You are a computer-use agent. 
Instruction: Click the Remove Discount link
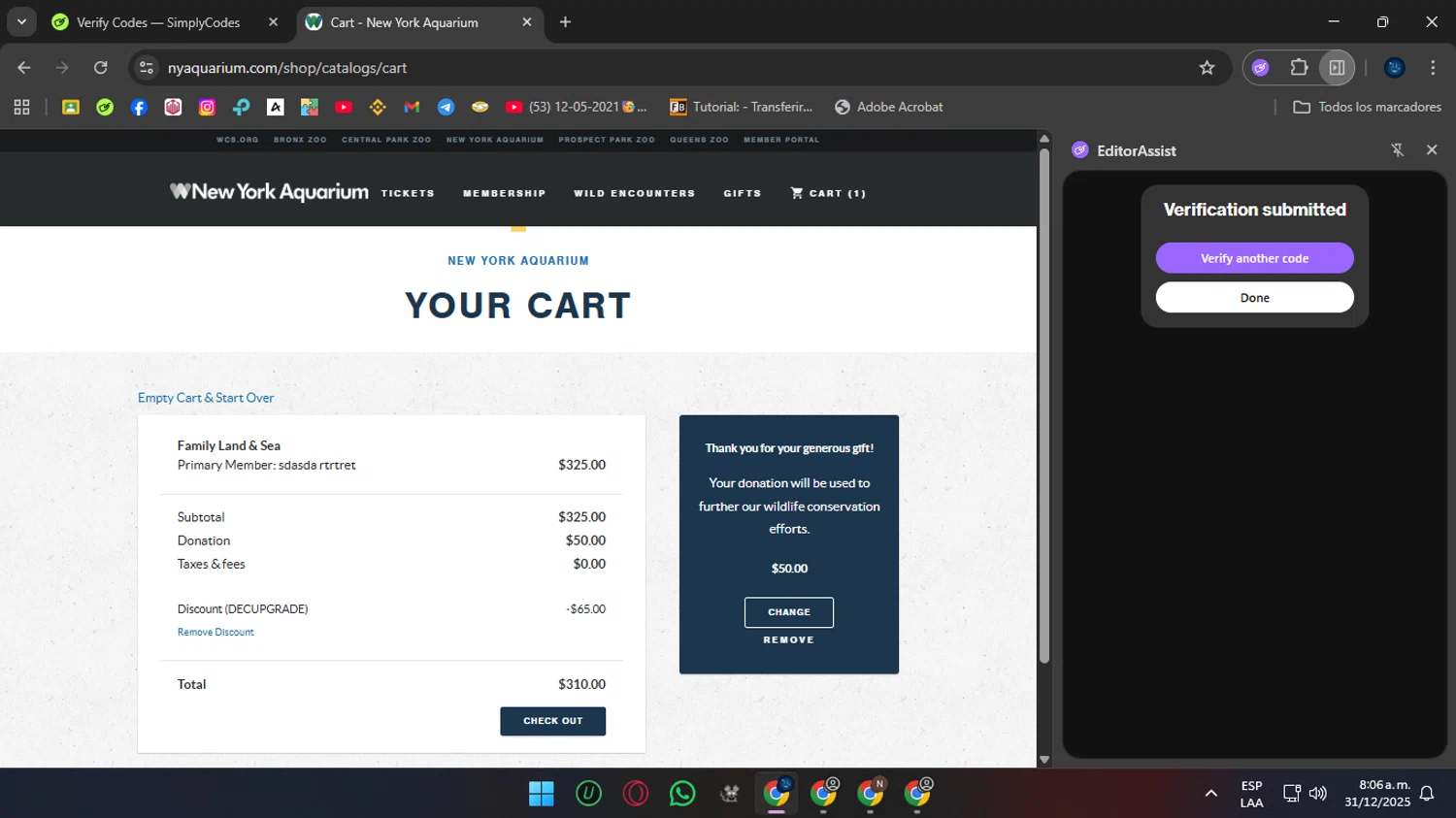point(215,632)
